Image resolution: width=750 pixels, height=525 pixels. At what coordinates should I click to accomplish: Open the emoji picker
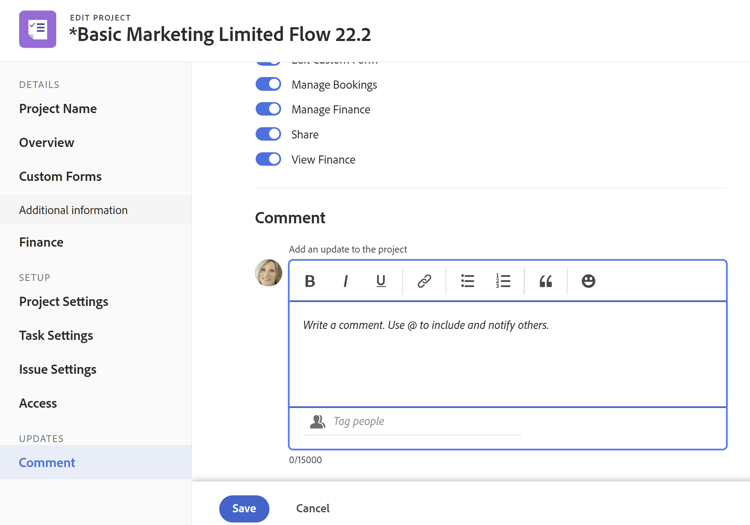588,281
